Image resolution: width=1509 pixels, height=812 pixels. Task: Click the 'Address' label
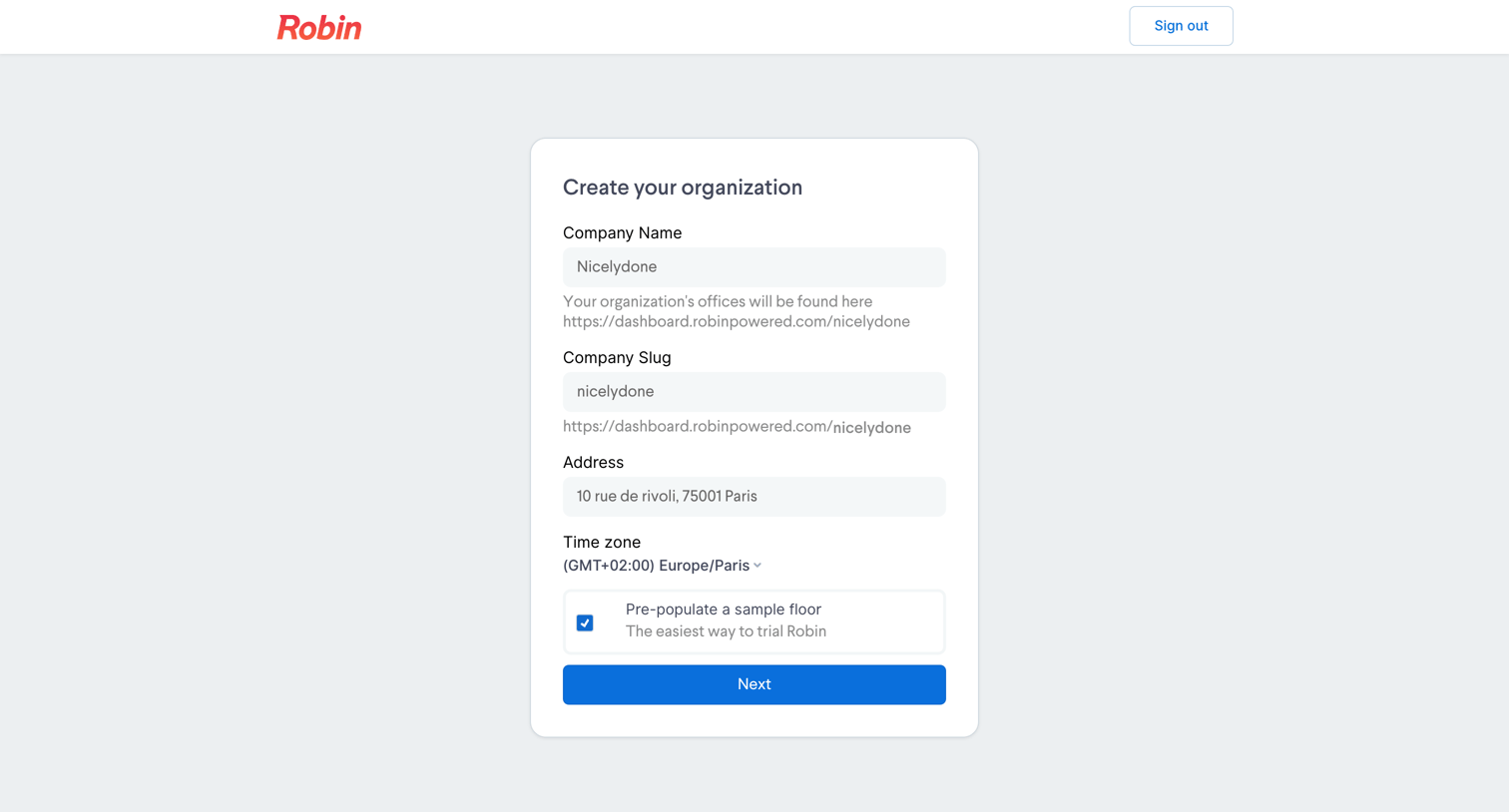(x=593, y=463)
